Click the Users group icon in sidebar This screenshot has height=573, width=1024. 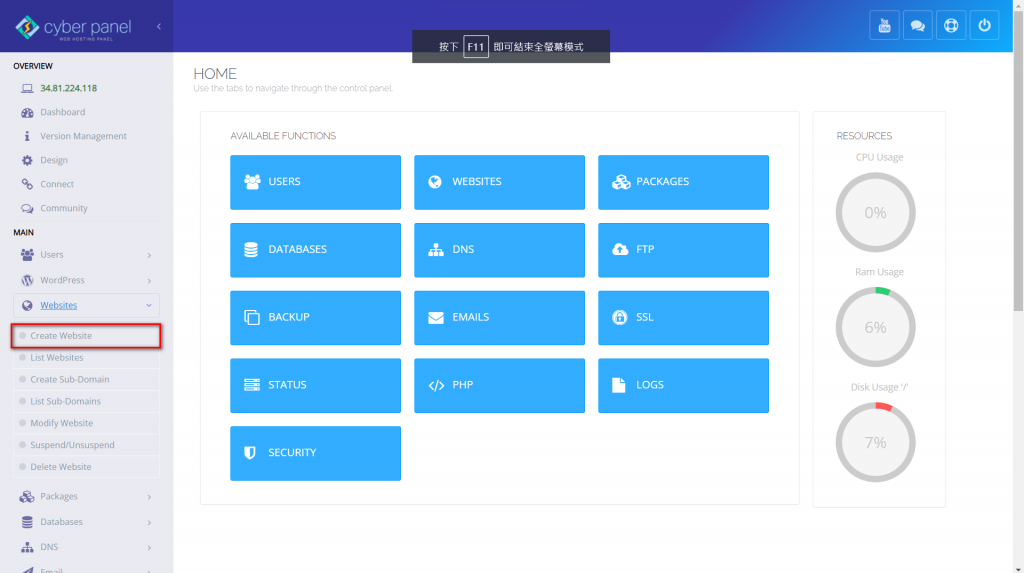click(x=27, y=255)
